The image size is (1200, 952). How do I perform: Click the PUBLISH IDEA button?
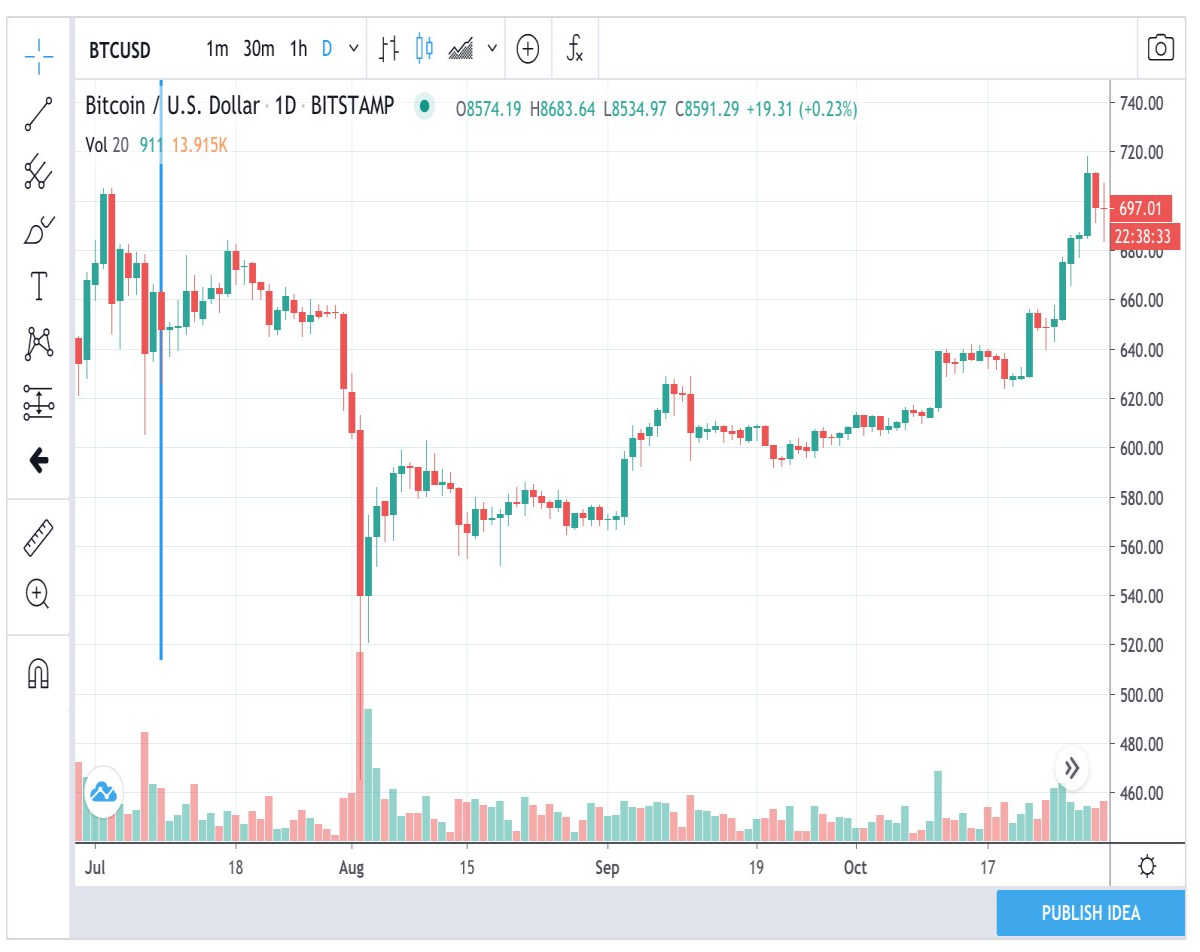point(1091,913)
